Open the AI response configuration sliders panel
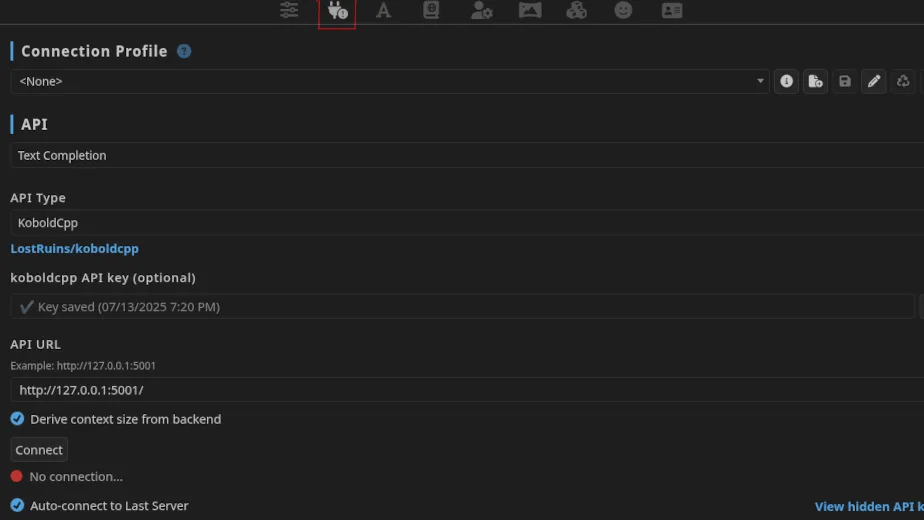The width and height of the screenshot is (924, 520). tap(289, 10)
